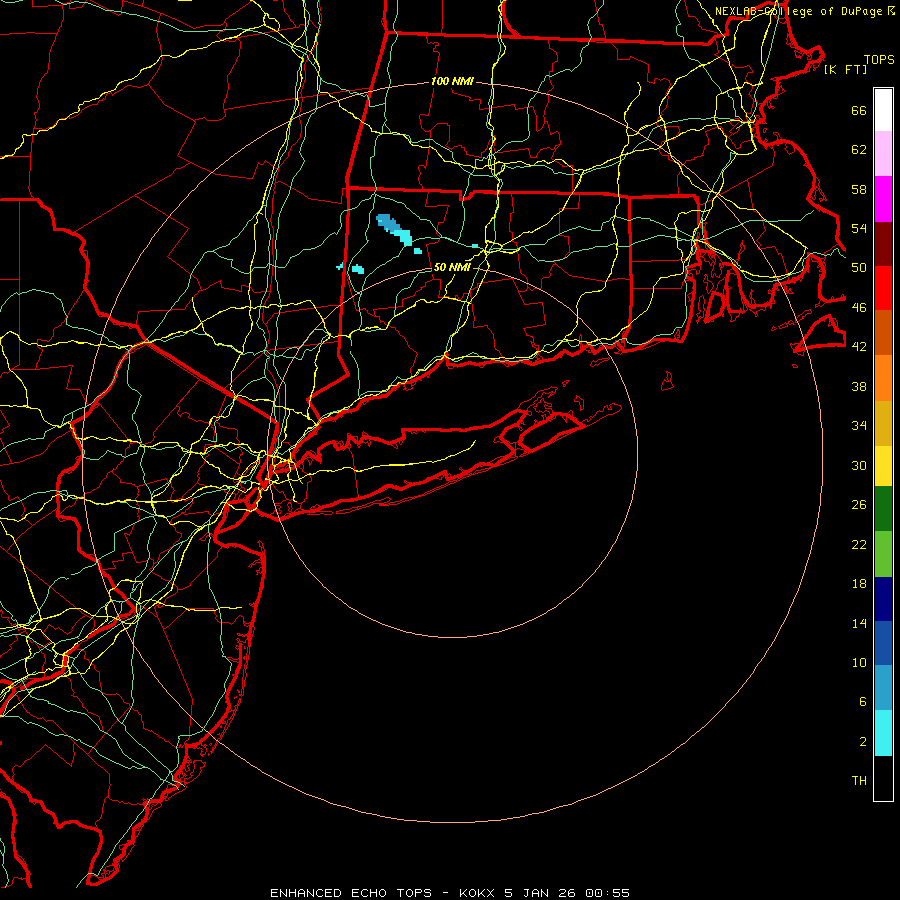Click the "TOPS" legend title

coord(879,60)
